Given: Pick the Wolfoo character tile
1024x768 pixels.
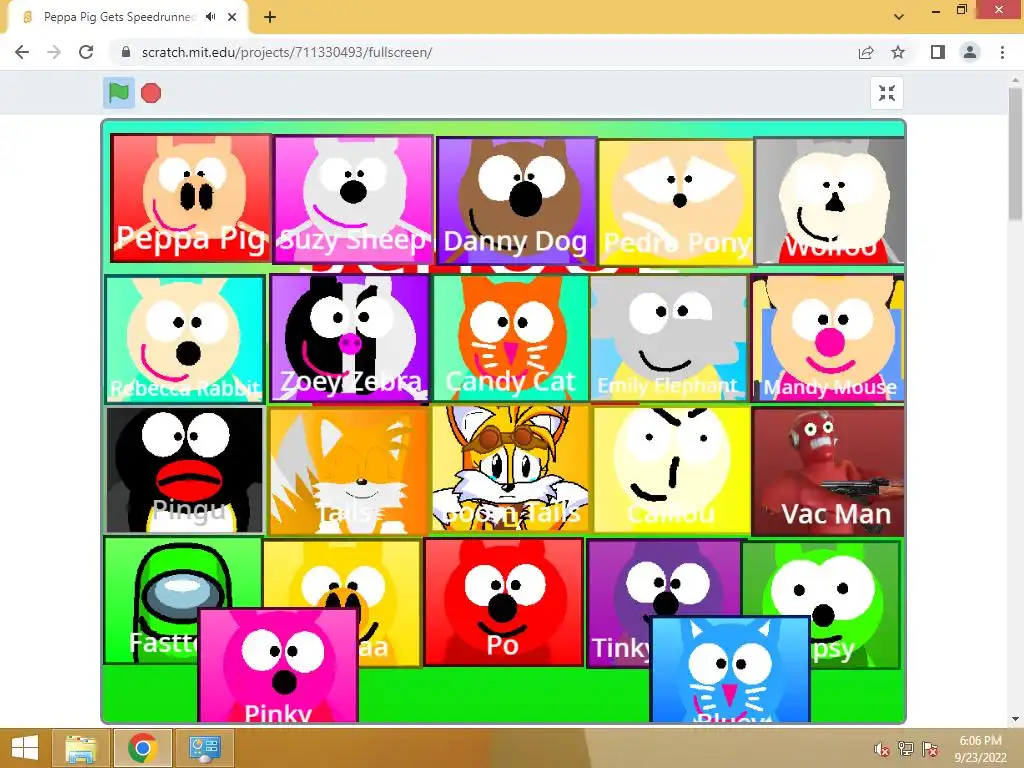Looking at the screenshot, I should click(x=830, y=200).
